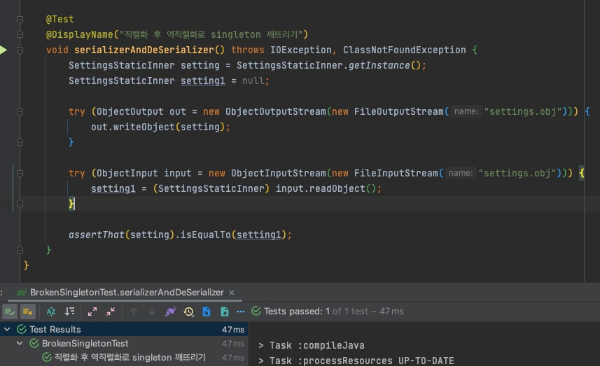The width and height of the screenshot is (600, 366).
Task: Fold marker at method closing brace
Action: point(20,250)
